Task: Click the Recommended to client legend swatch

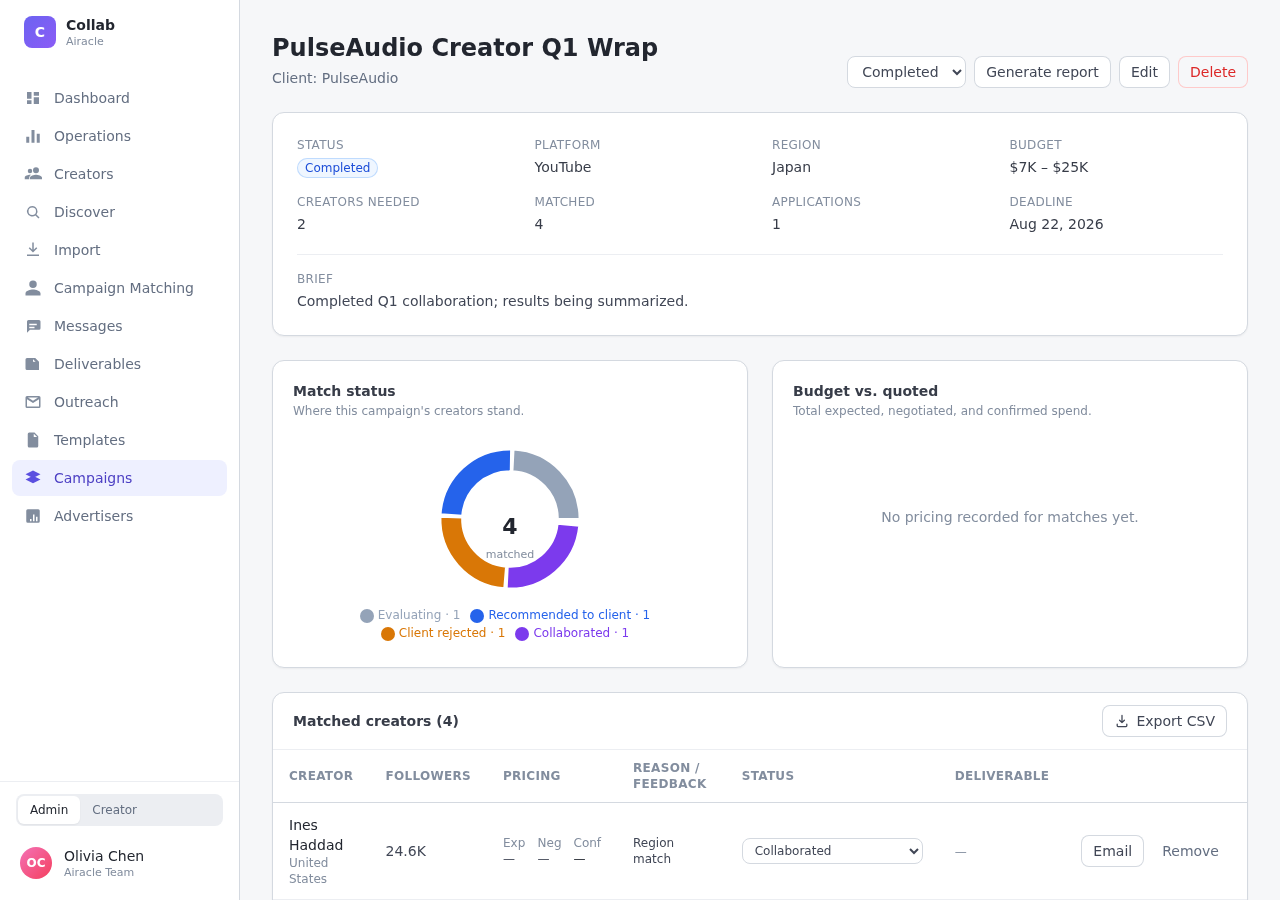Action: click(x=477, y=616)
